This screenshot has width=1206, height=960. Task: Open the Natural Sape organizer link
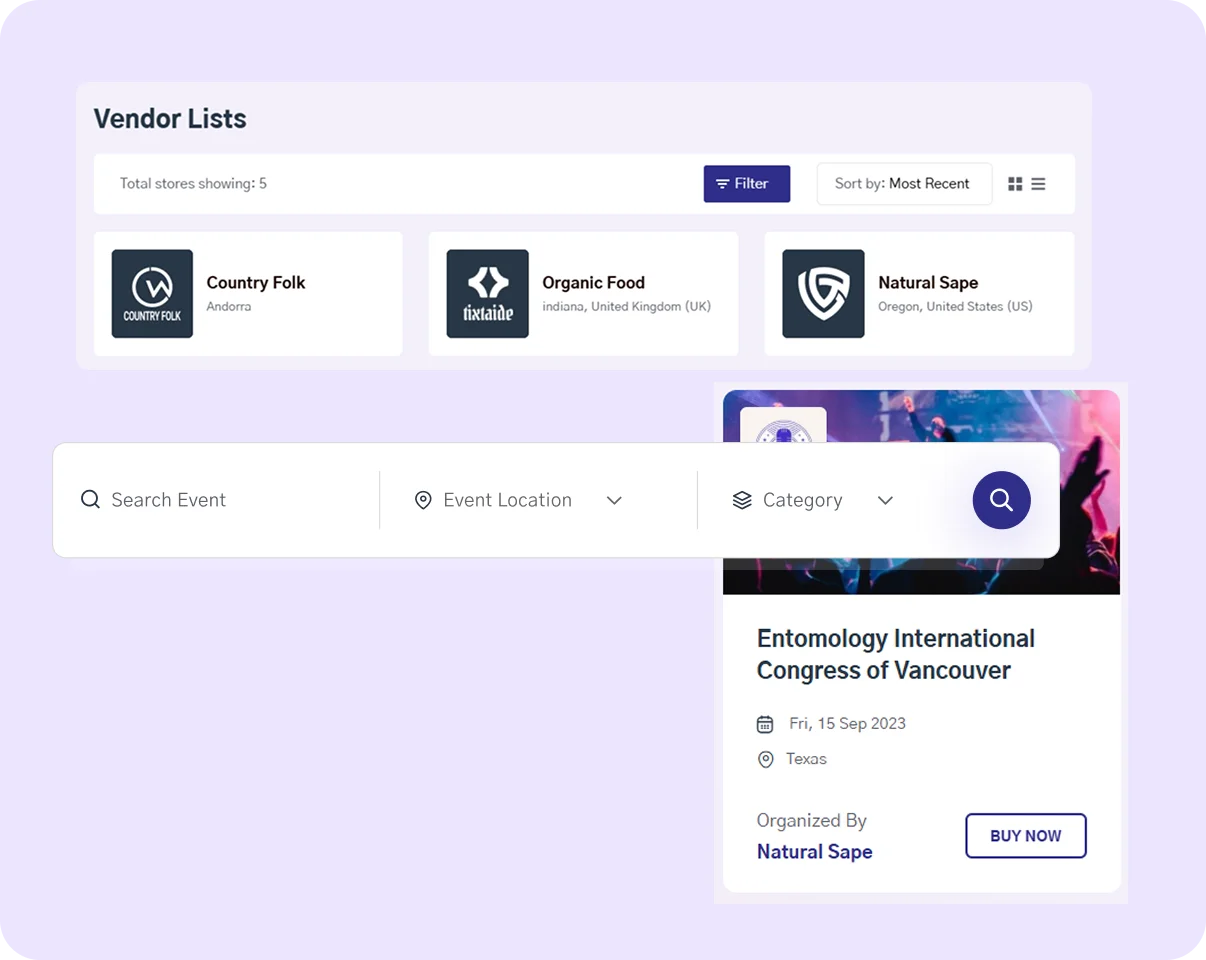(814, 851)
